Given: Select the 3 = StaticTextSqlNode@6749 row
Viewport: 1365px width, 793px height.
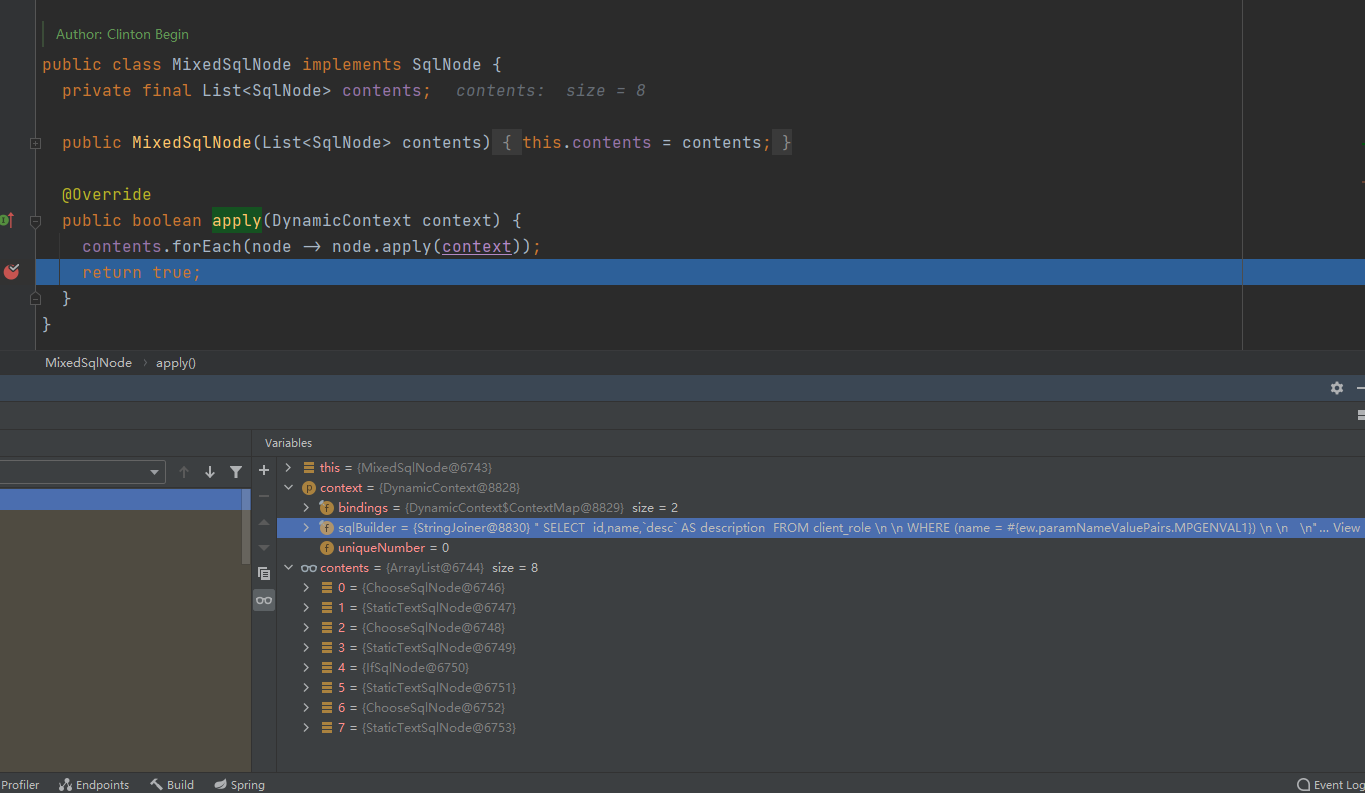Looking at the screenshot, I should tap(820, 648).
